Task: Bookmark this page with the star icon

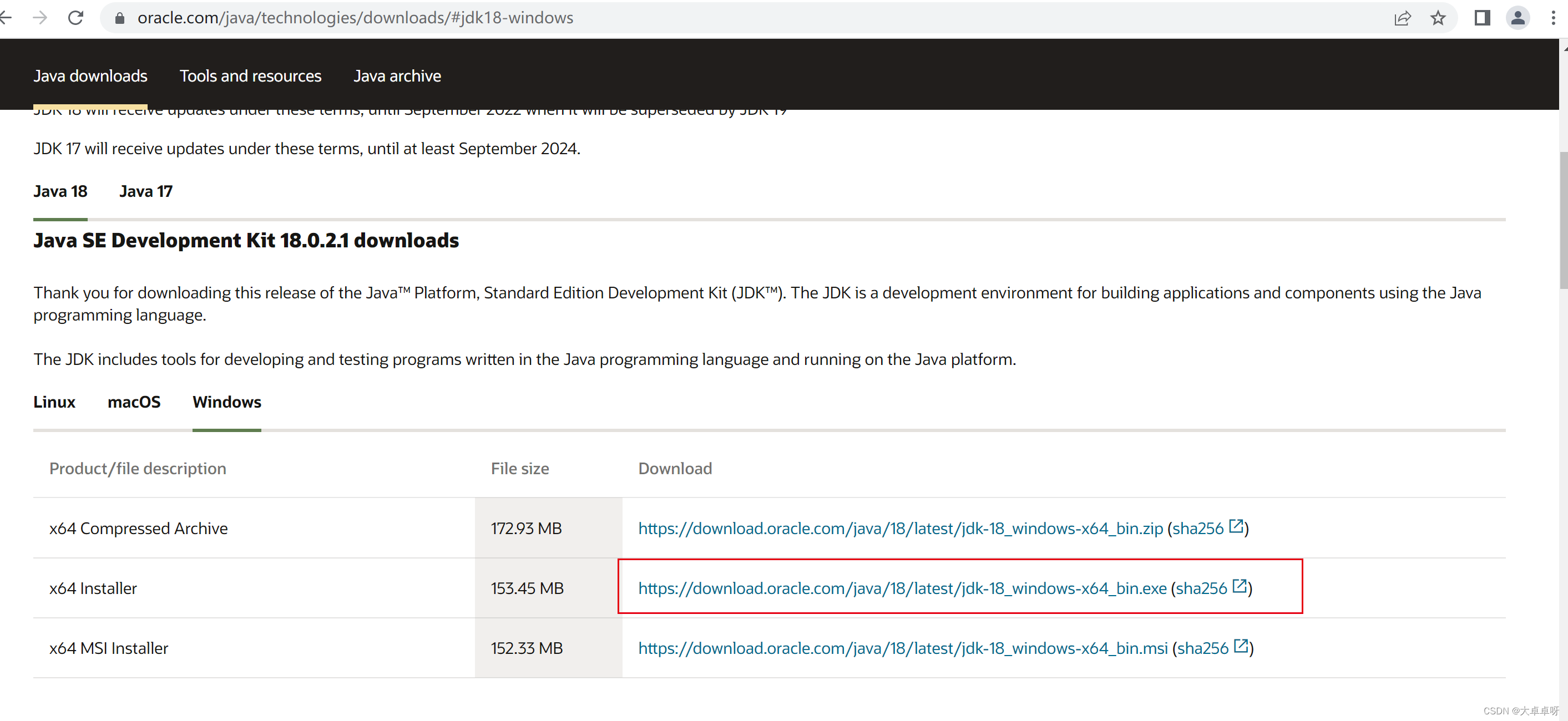Action: 1438,18
